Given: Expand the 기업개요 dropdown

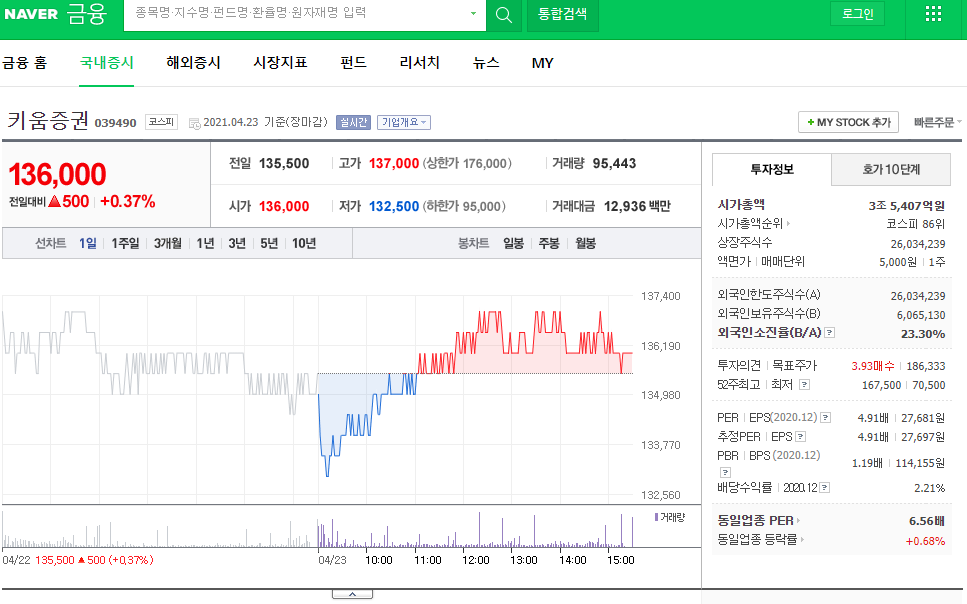Looking at the screenshot, I should point(404,122).
